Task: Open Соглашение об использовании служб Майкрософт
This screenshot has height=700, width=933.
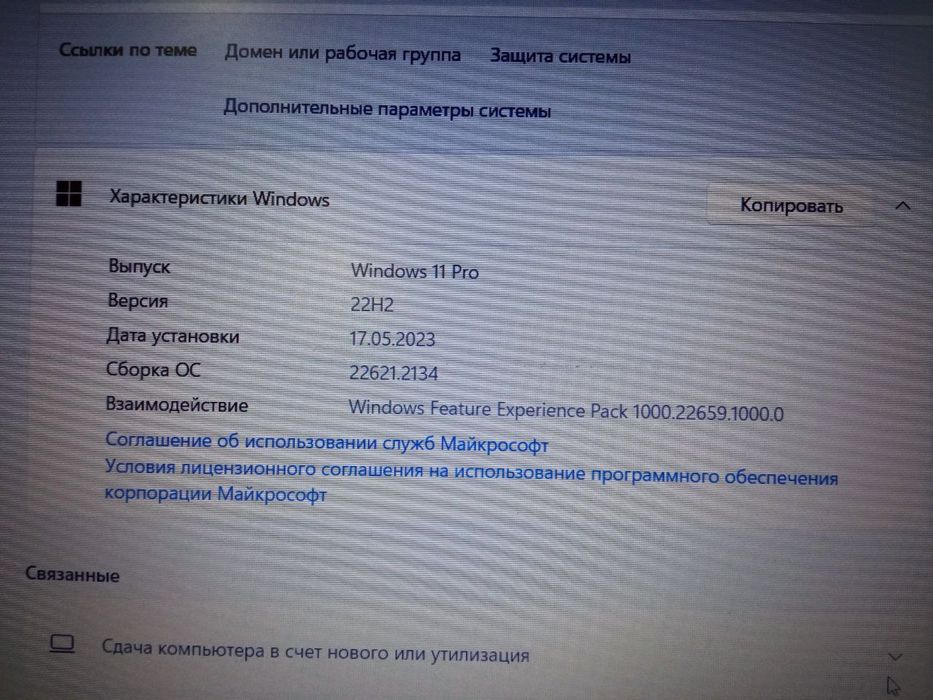Action: [327, 443]
